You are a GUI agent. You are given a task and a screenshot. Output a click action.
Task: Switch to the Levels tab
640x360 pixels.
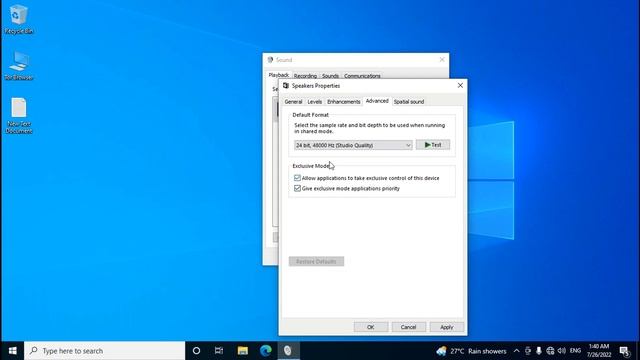(315, 102)
